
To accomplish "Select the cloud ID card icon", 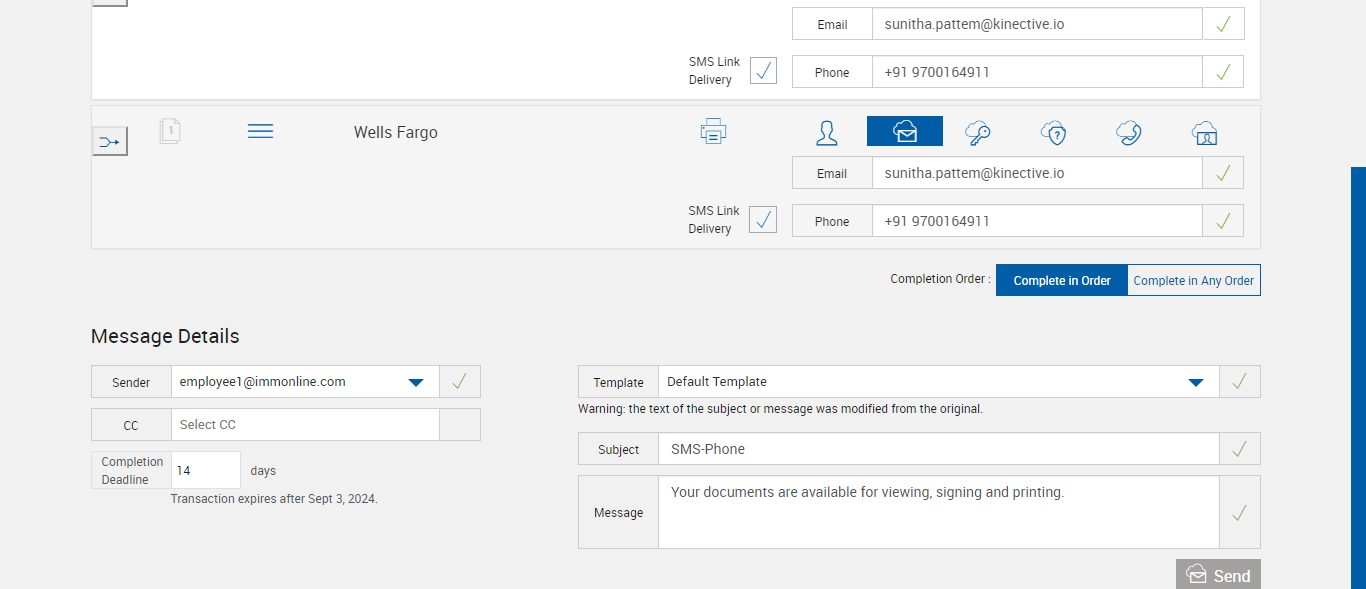I will [x=1204, y=132].
